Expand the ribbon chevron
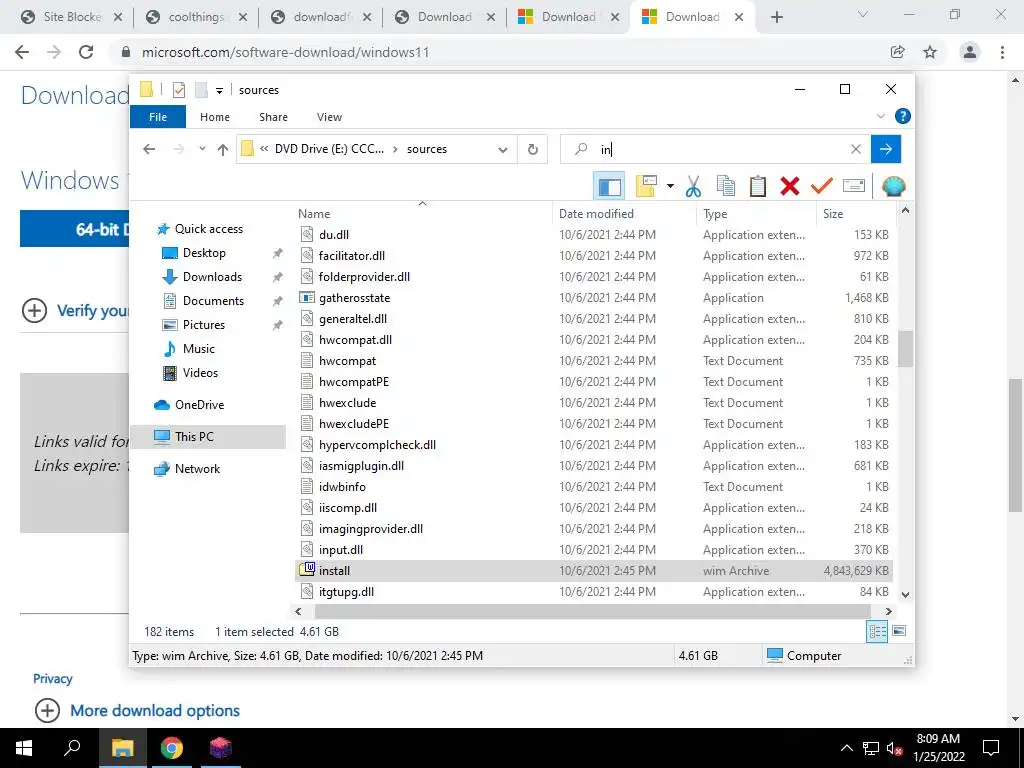Screen dimensions: 1024x768 (880, 116)
